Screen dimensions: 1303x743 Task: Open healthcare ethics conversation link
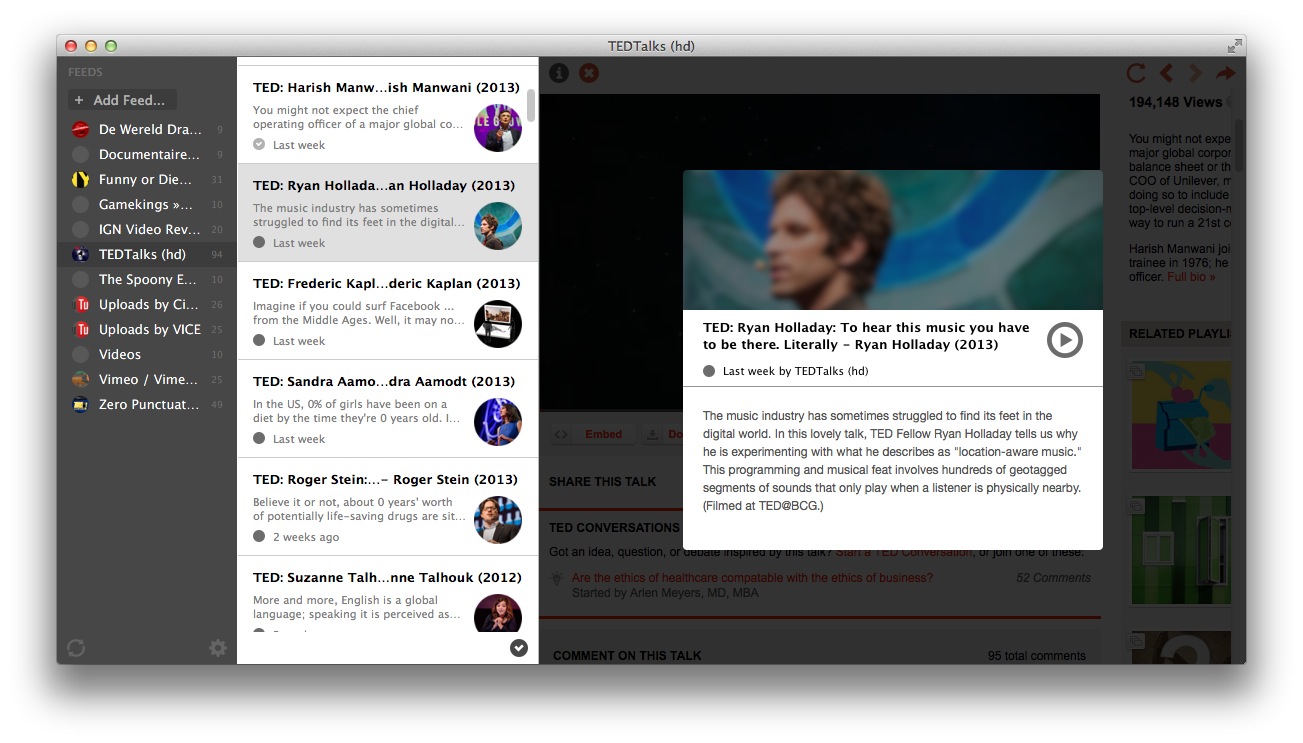point(752,577)
